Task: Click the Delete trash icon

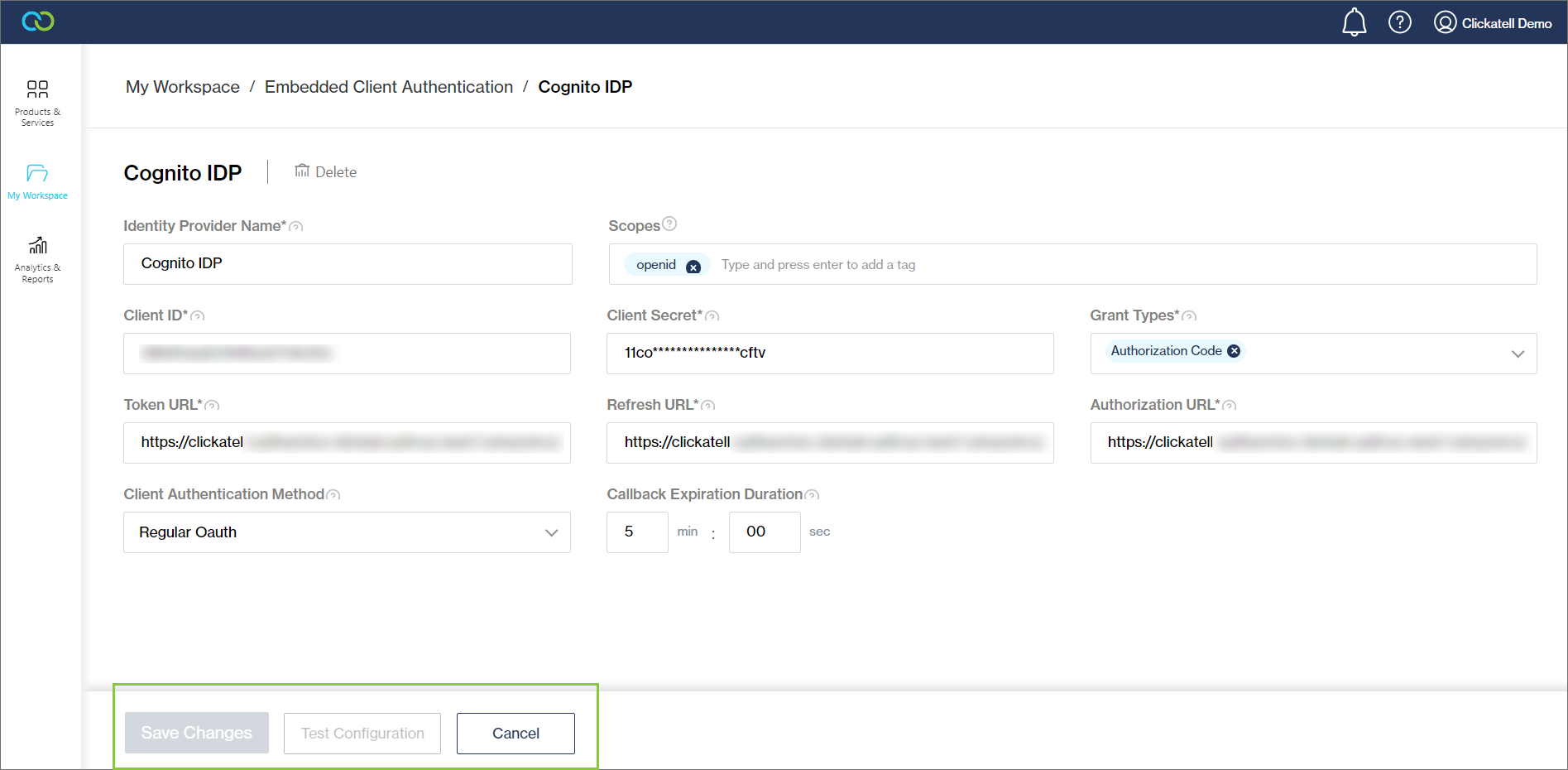Action: 303,171
